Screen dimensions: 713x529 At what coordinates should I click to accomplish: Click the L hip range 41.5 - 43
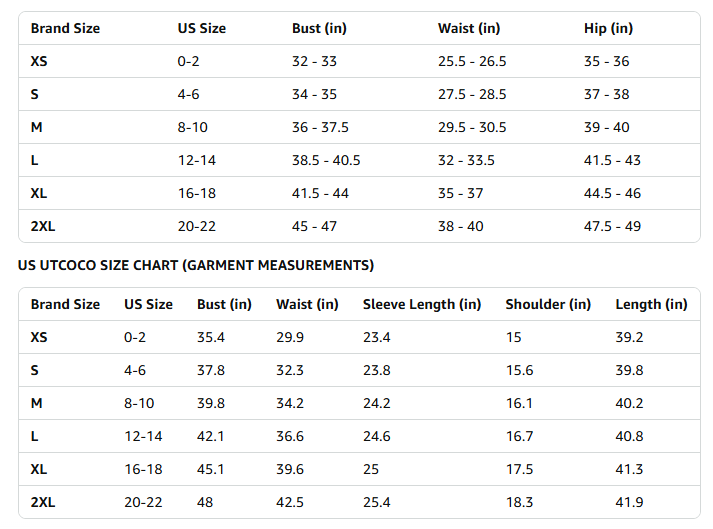(x=612, y=160)
